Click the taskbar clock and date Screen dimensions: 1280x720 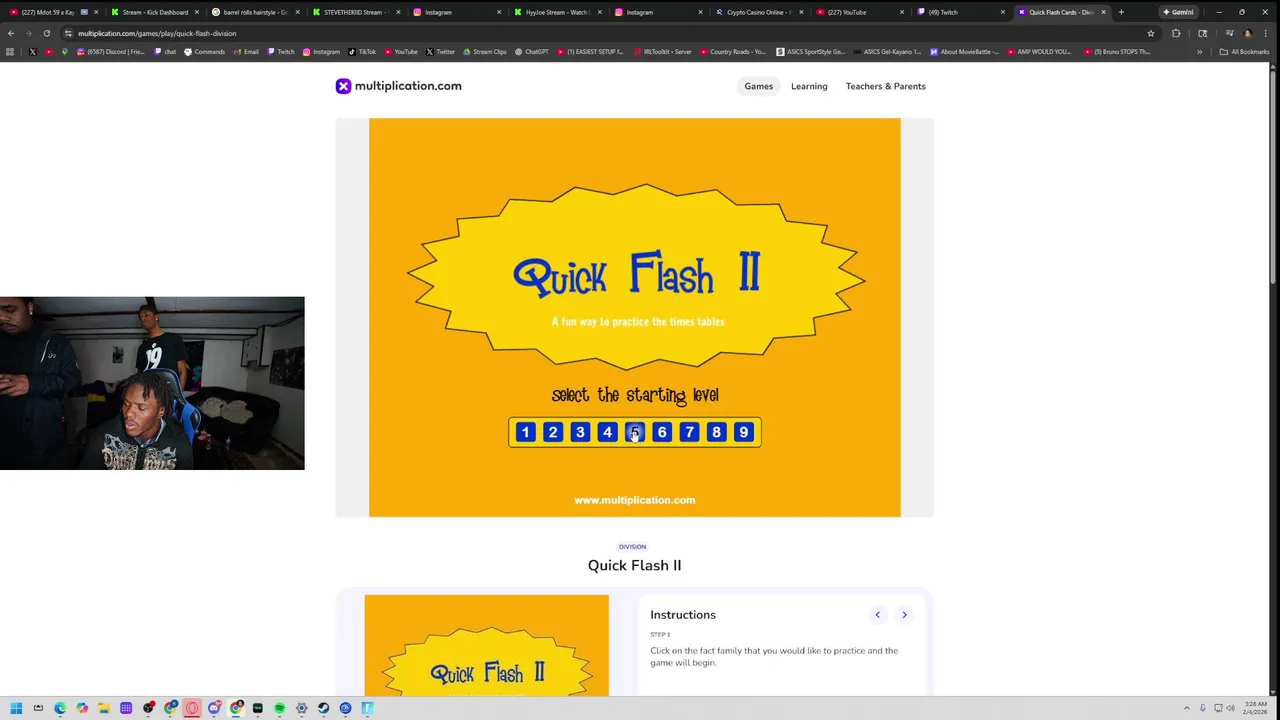pos(1256,708)
